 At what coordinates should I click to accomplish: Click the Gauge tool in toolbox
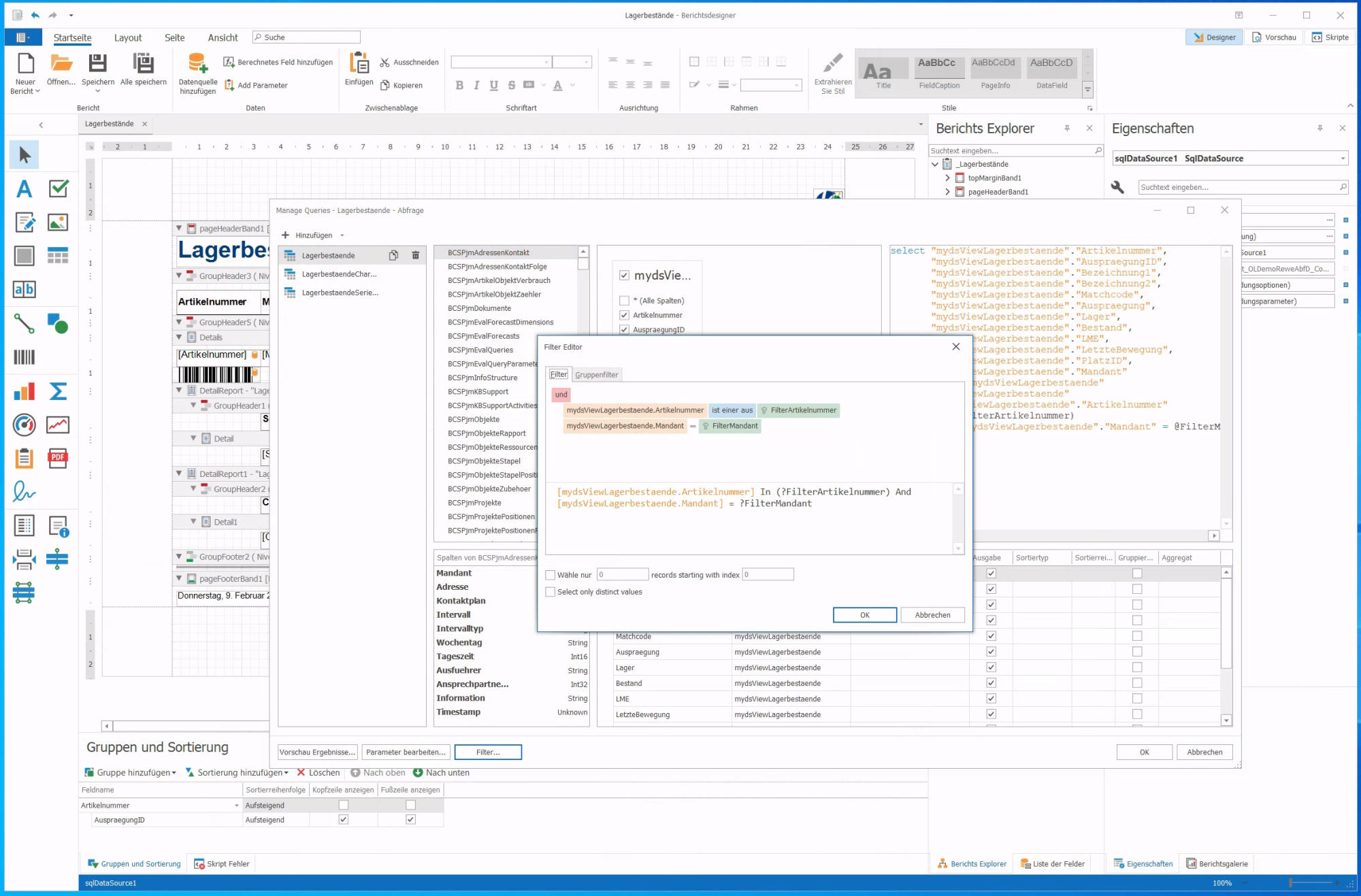(24, 425)
